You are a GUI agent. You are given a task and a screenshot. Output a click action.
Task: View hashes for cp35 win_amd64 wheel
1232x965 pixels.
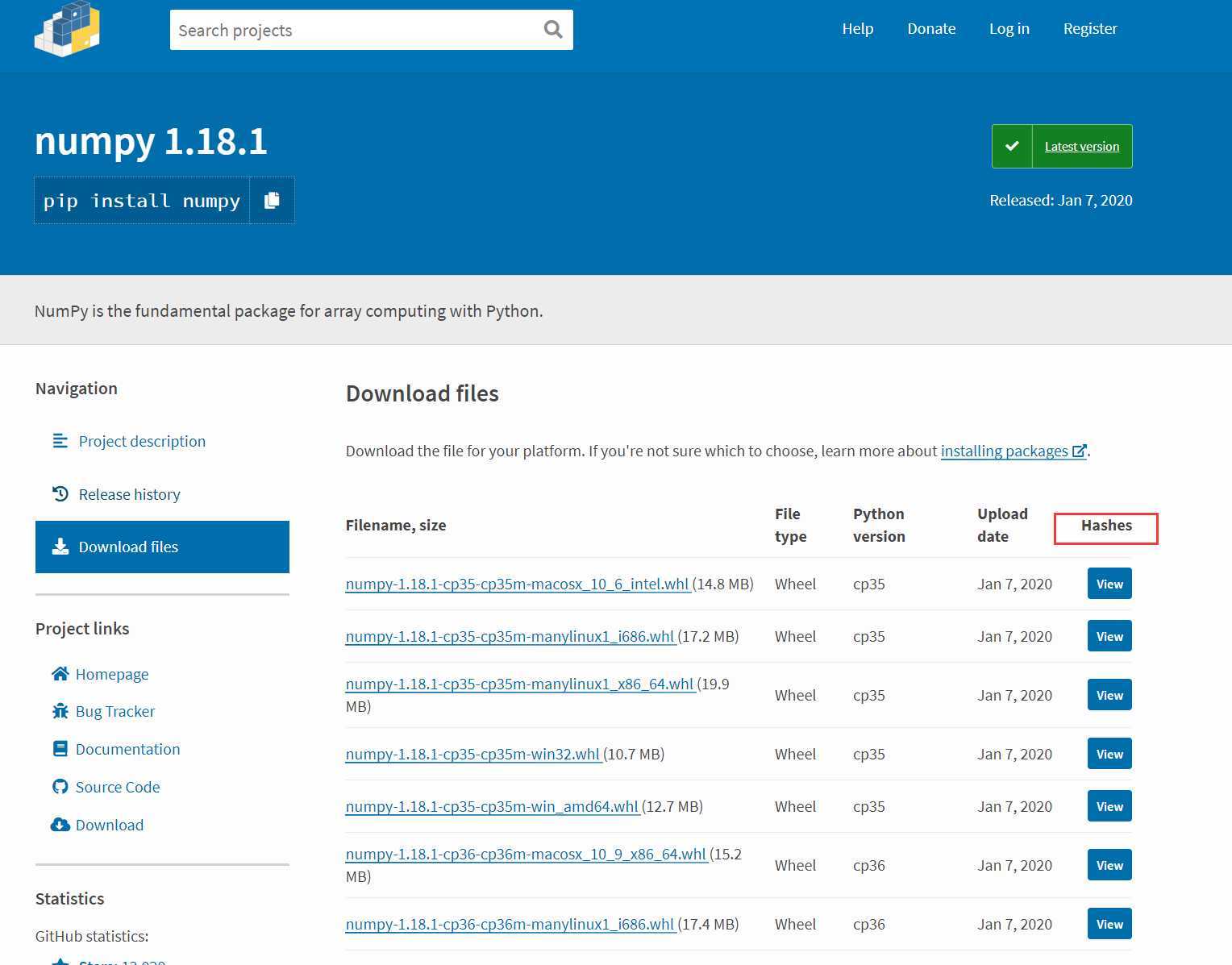point(1109,806)
